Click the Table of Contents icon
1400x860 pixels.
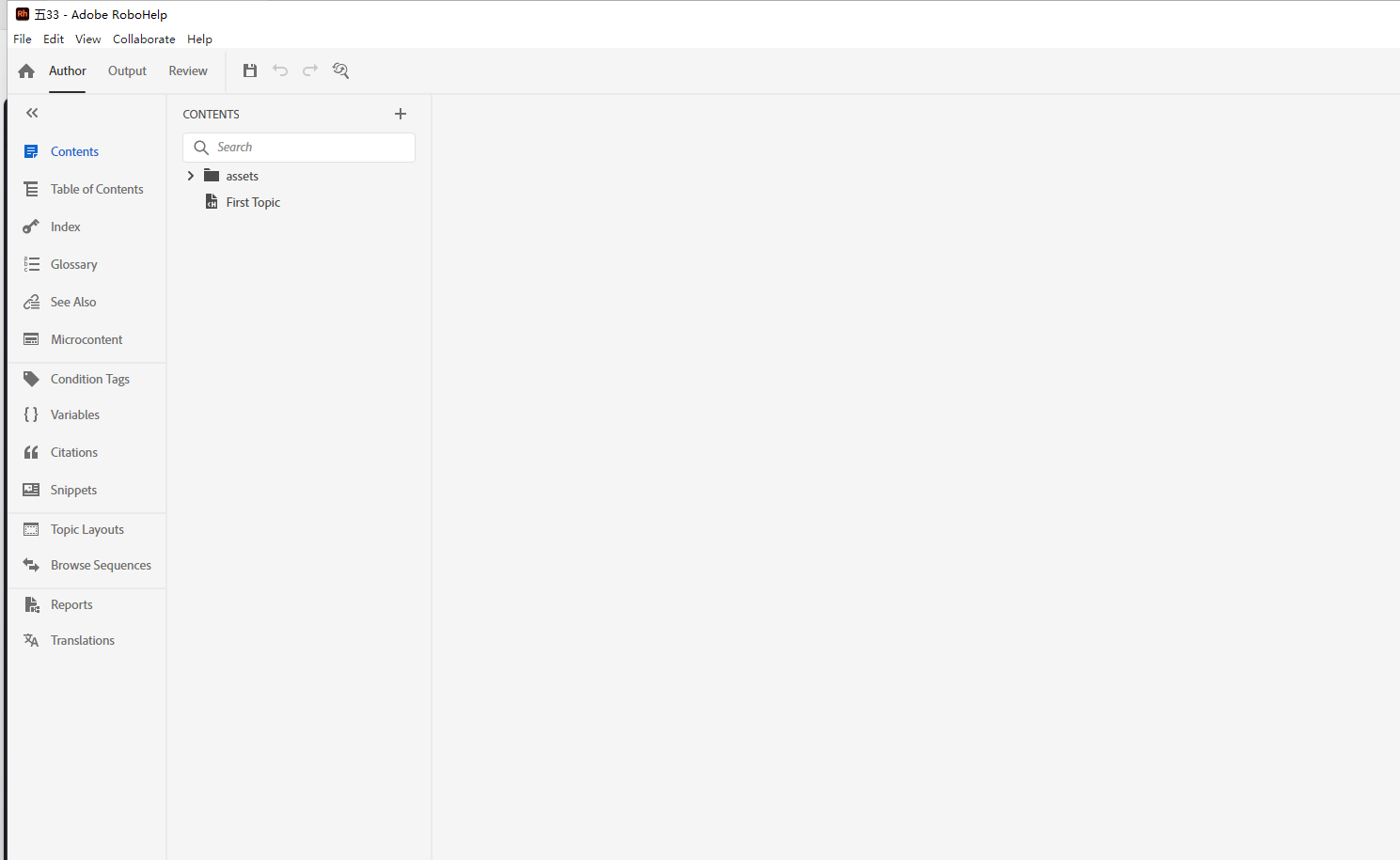pyautogui.click(x=31, y=189)
